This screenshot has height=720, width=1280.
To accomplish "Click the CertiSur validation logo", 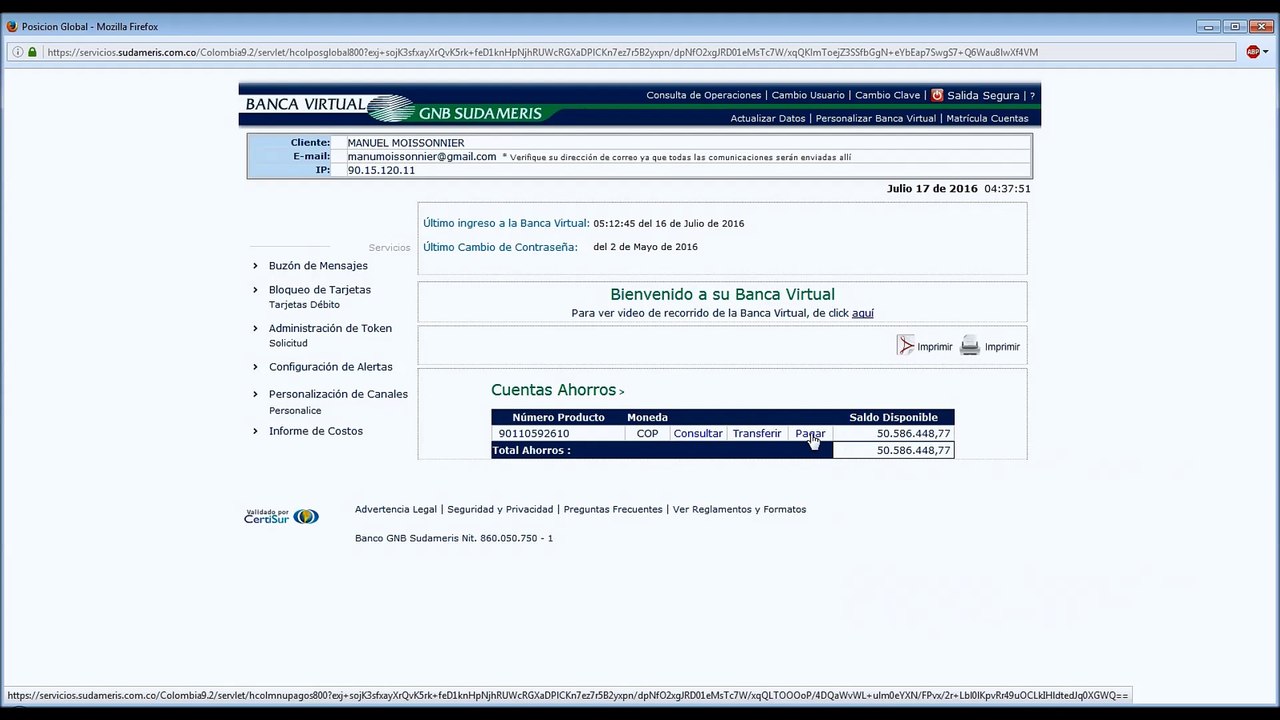I will point(281,516).
